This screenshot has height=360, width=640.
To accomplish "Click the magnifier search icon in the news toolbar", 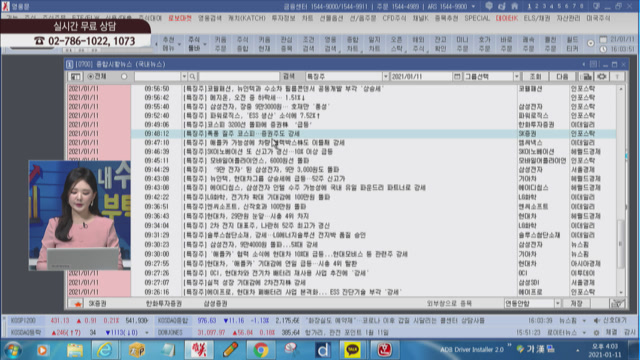I will point(192,76).
